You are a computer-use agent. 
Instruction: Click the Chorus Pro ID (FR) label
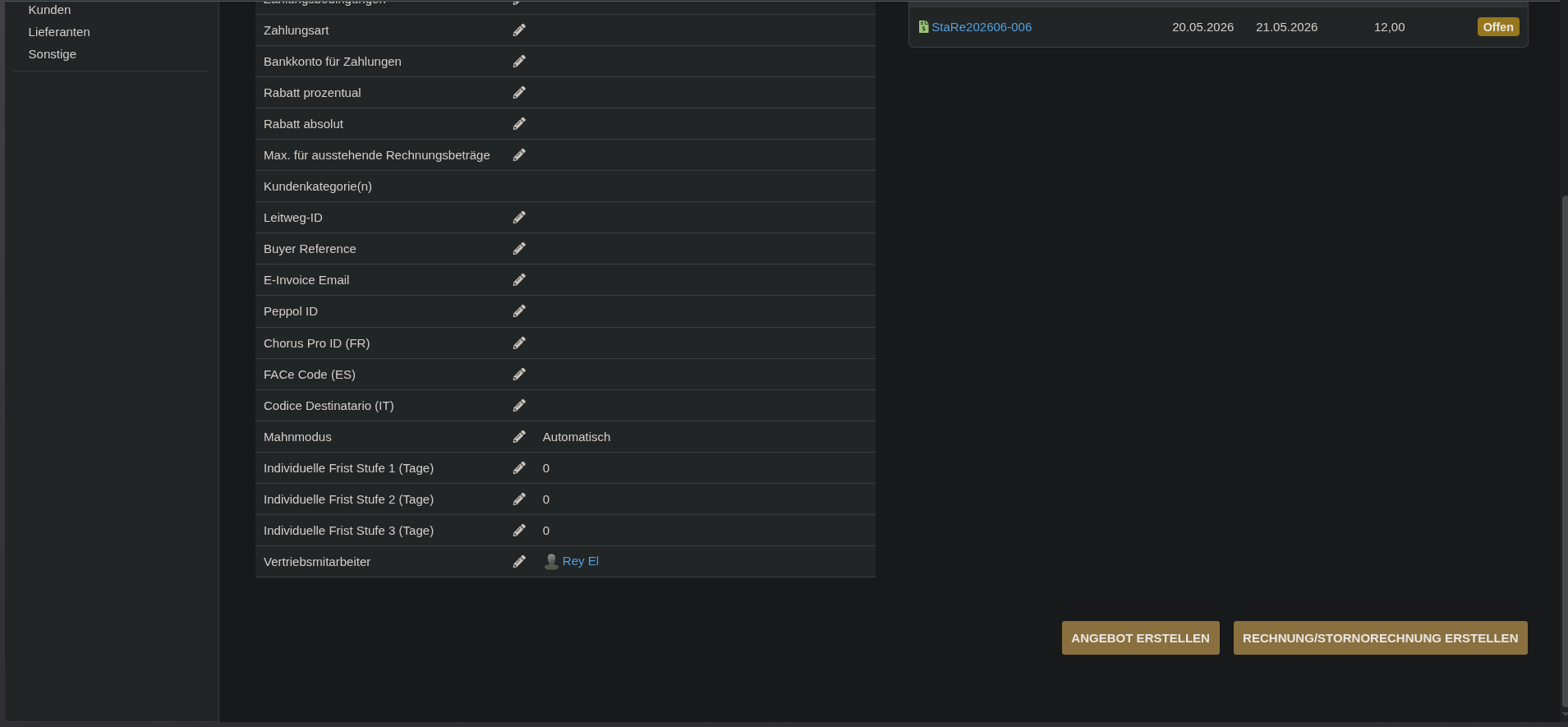(x=316, y=343)
